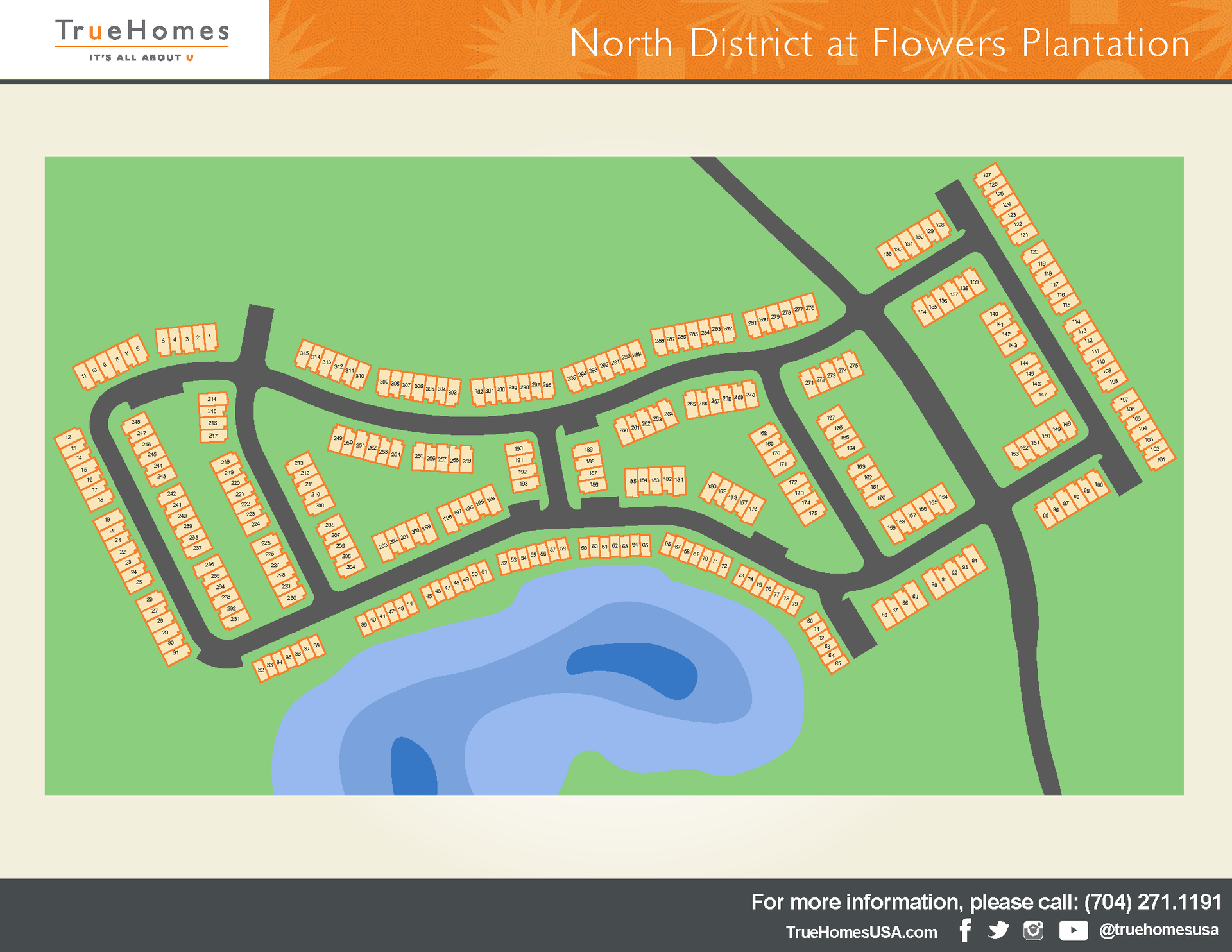This screenshot has width=1232, height=952.
Task: Click lot 31 near the cul-de-sac
Action: [x=176, y=653]
